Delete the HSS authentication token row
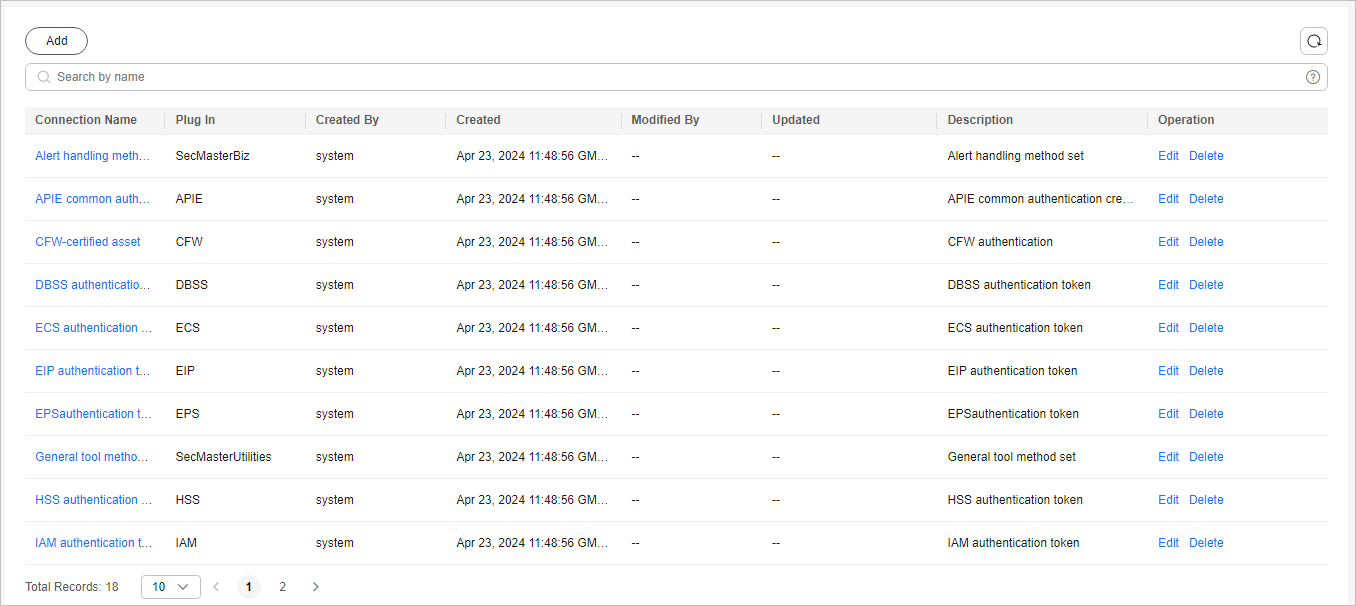Viewport: 1356px width, 606px height. [x=1206, y=500]
